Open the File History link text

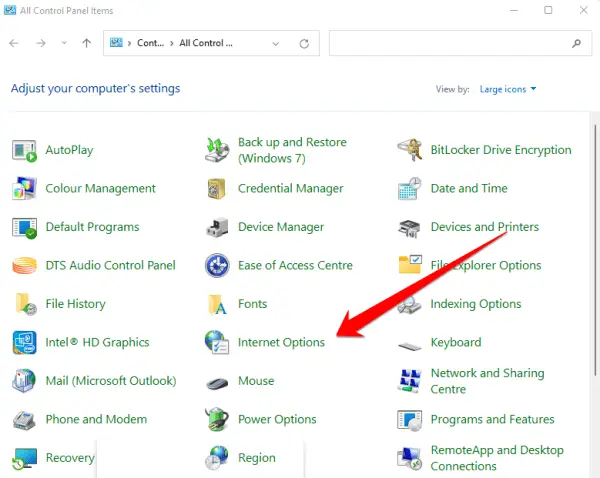75,304
